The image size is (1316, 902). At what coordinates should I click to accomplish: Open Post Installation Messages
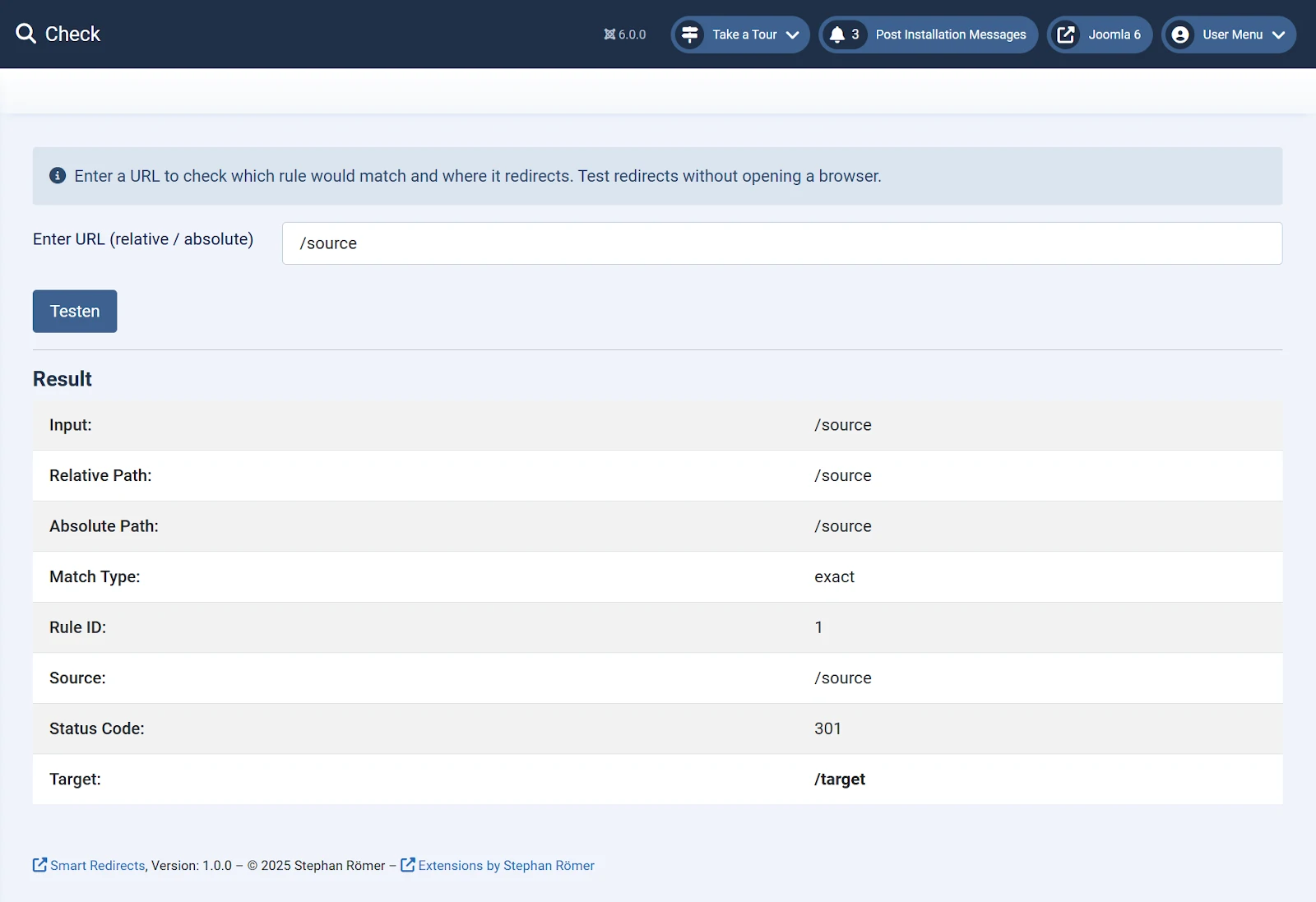point(950,35)
